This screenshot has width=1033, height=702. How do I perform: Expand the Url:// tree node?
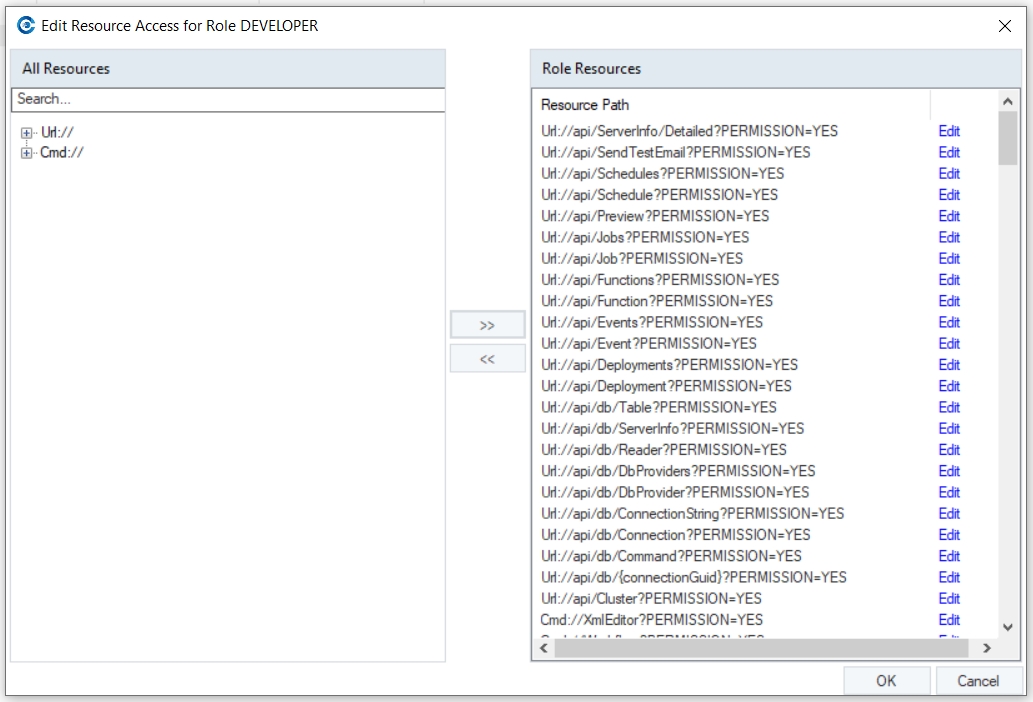26,132
